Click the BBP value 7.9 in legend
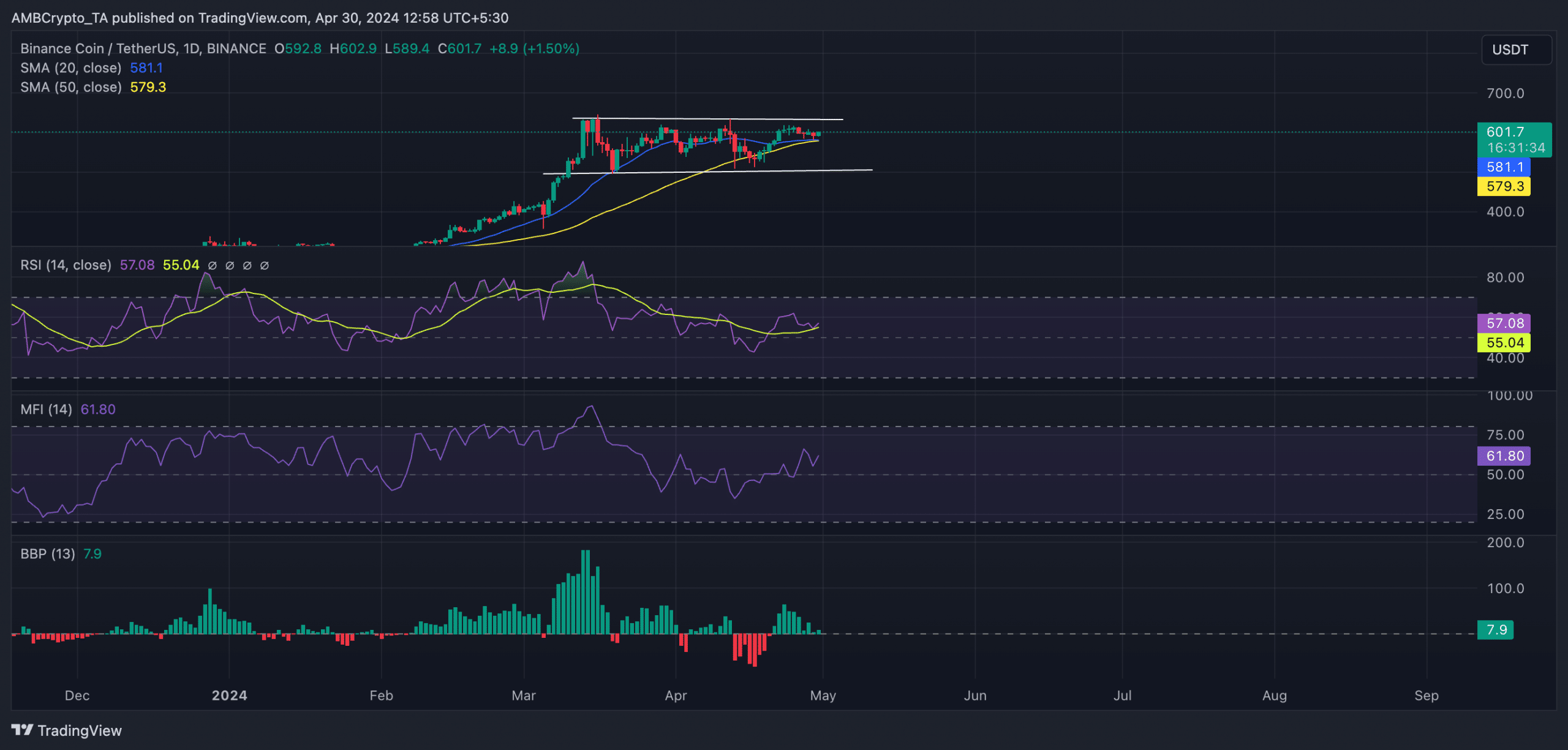This screenshot has height=750, width=1568. (x=92, y=554)
